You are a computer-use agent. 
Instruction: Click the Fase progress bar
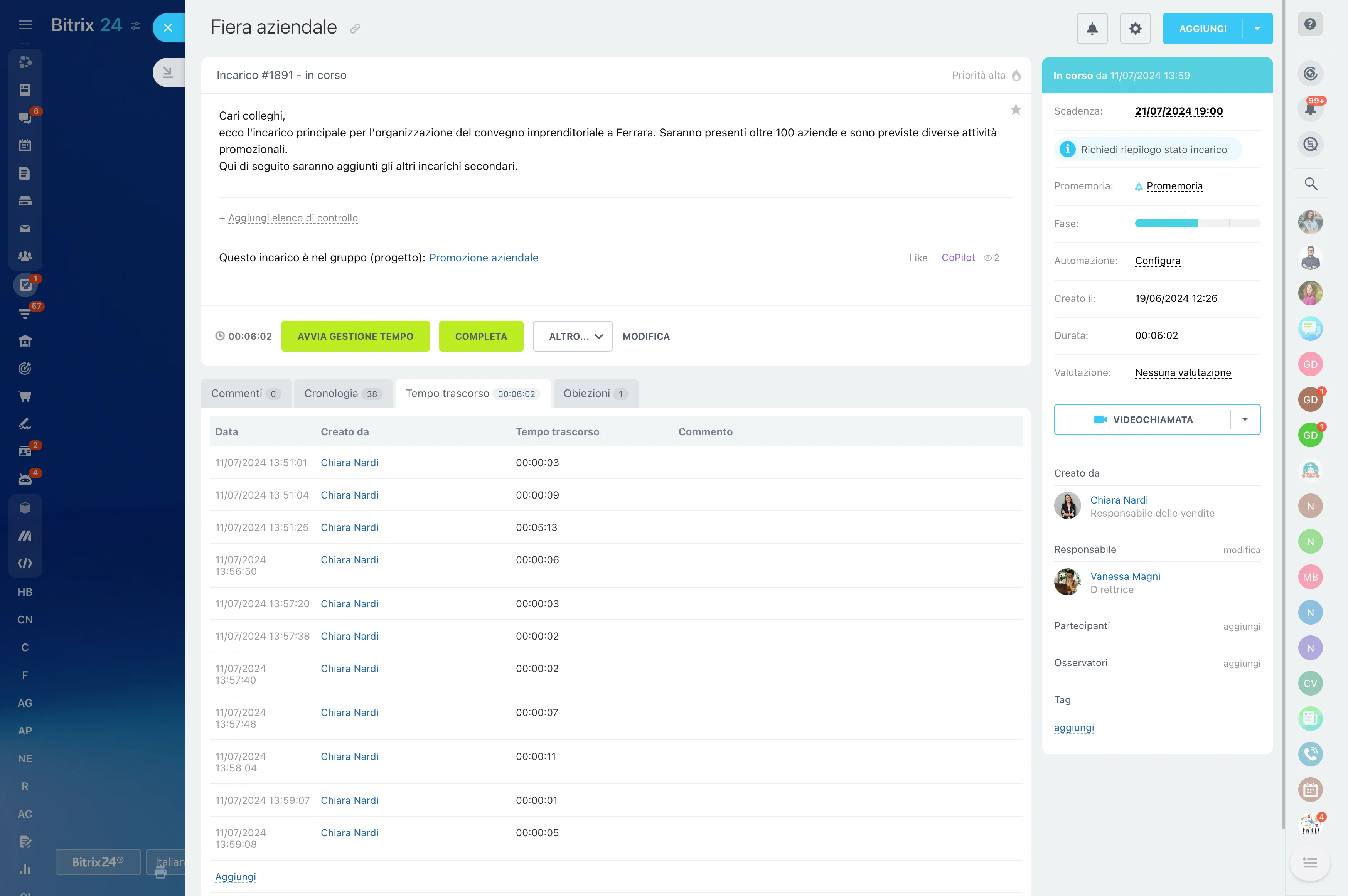pos(1198,224)
